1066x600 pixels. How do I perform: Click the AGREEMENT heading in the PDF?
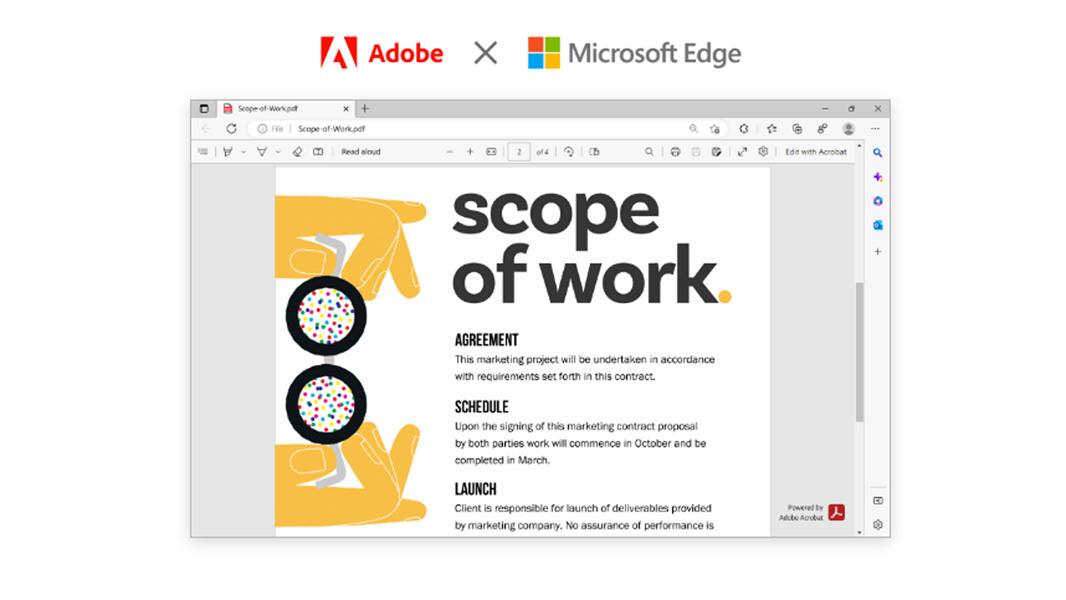click(487, 340)
